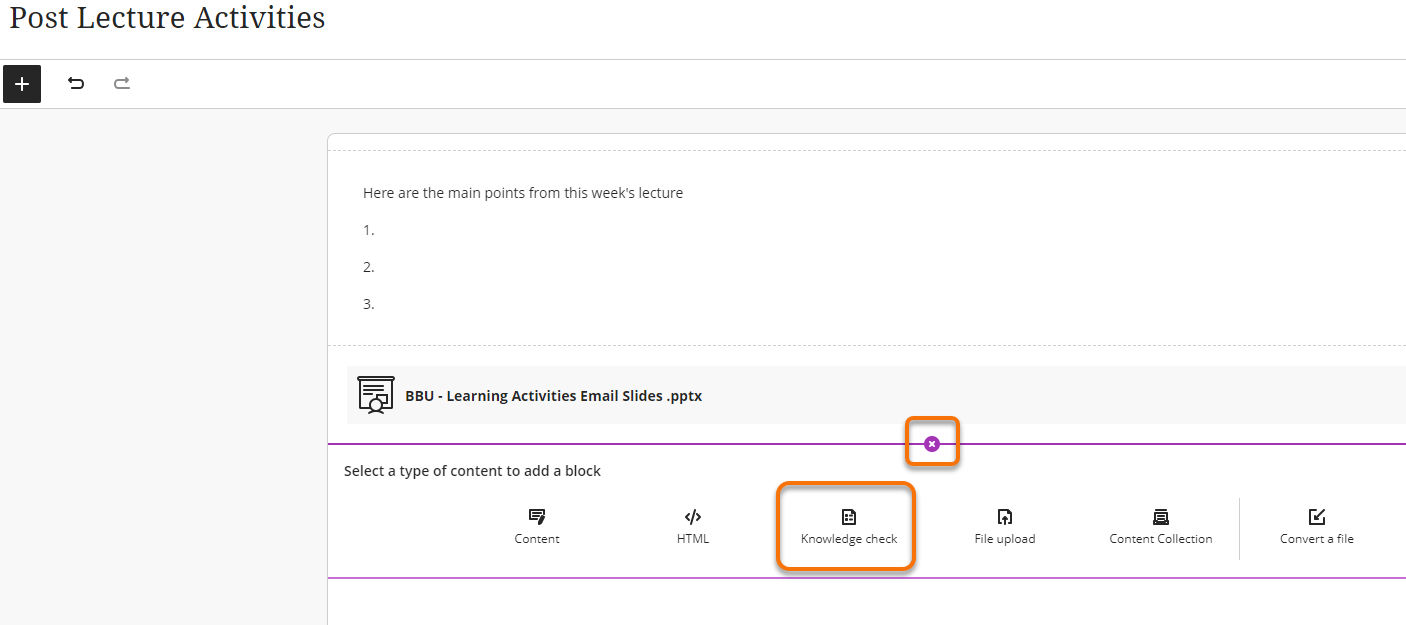Open the add content plus icon on the toolbar
Image resolution: width=1406 pixels, height=625 pixels.
22,84
